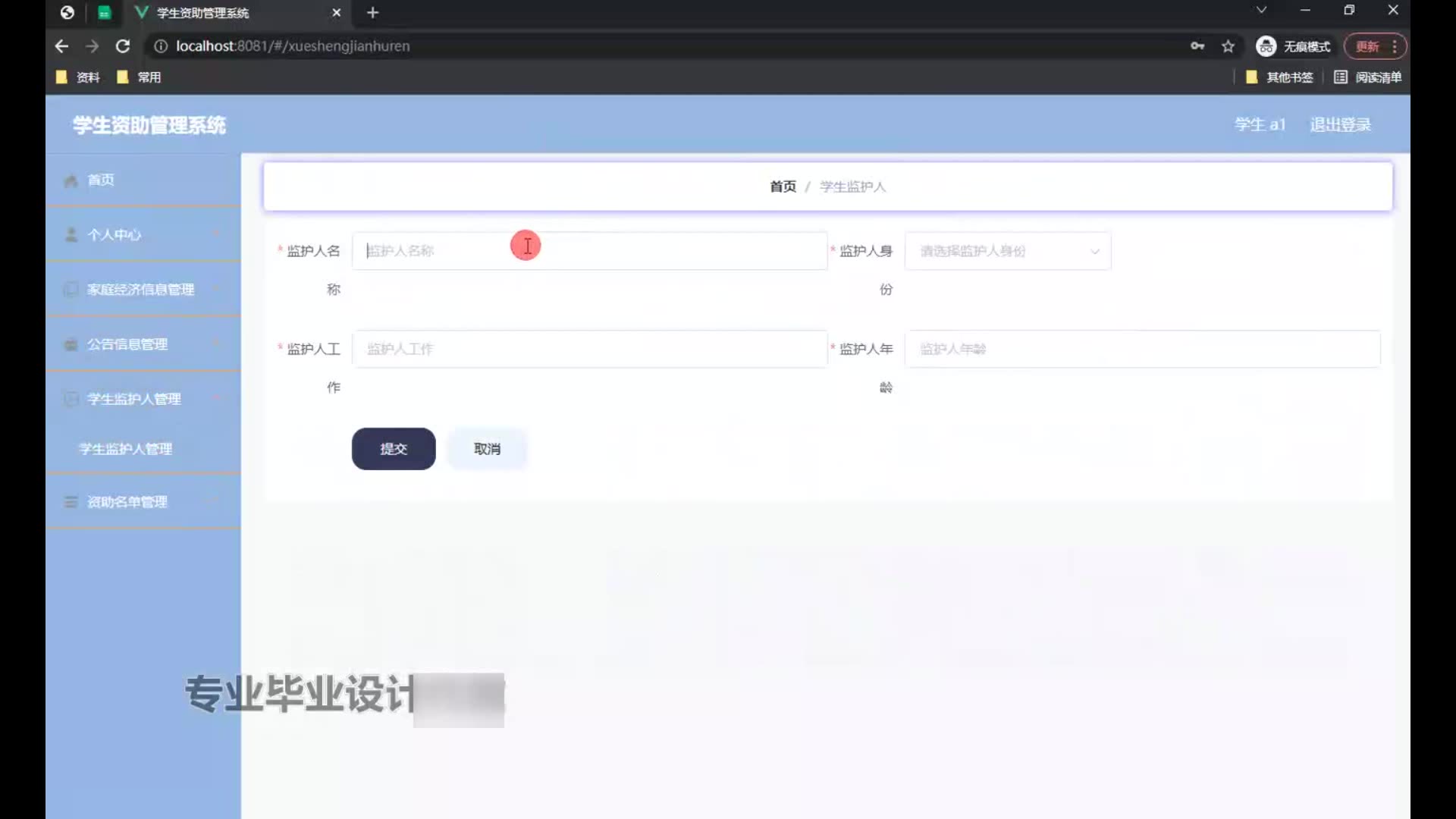Click 首页 in the breadcrumb

(783, 187)
